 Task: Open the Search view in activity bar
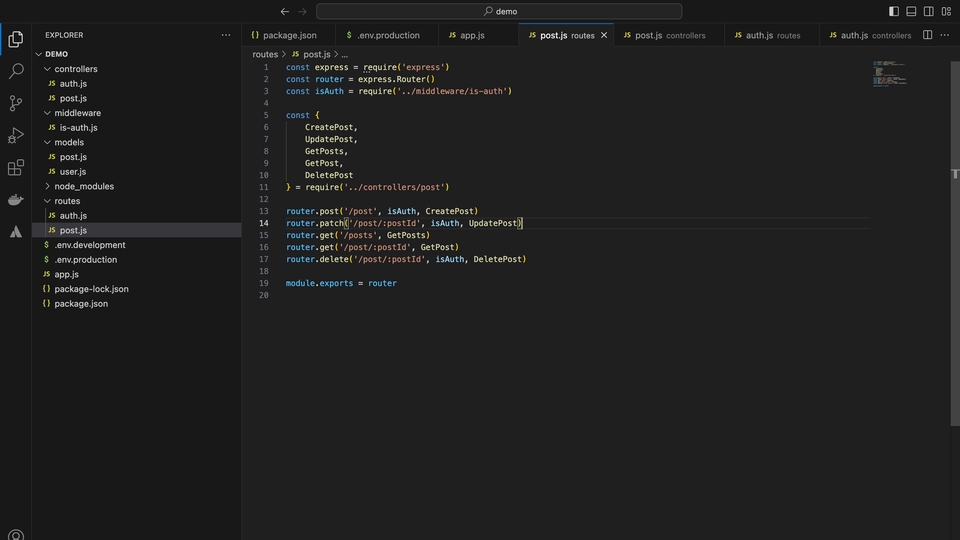coord(16,72)
